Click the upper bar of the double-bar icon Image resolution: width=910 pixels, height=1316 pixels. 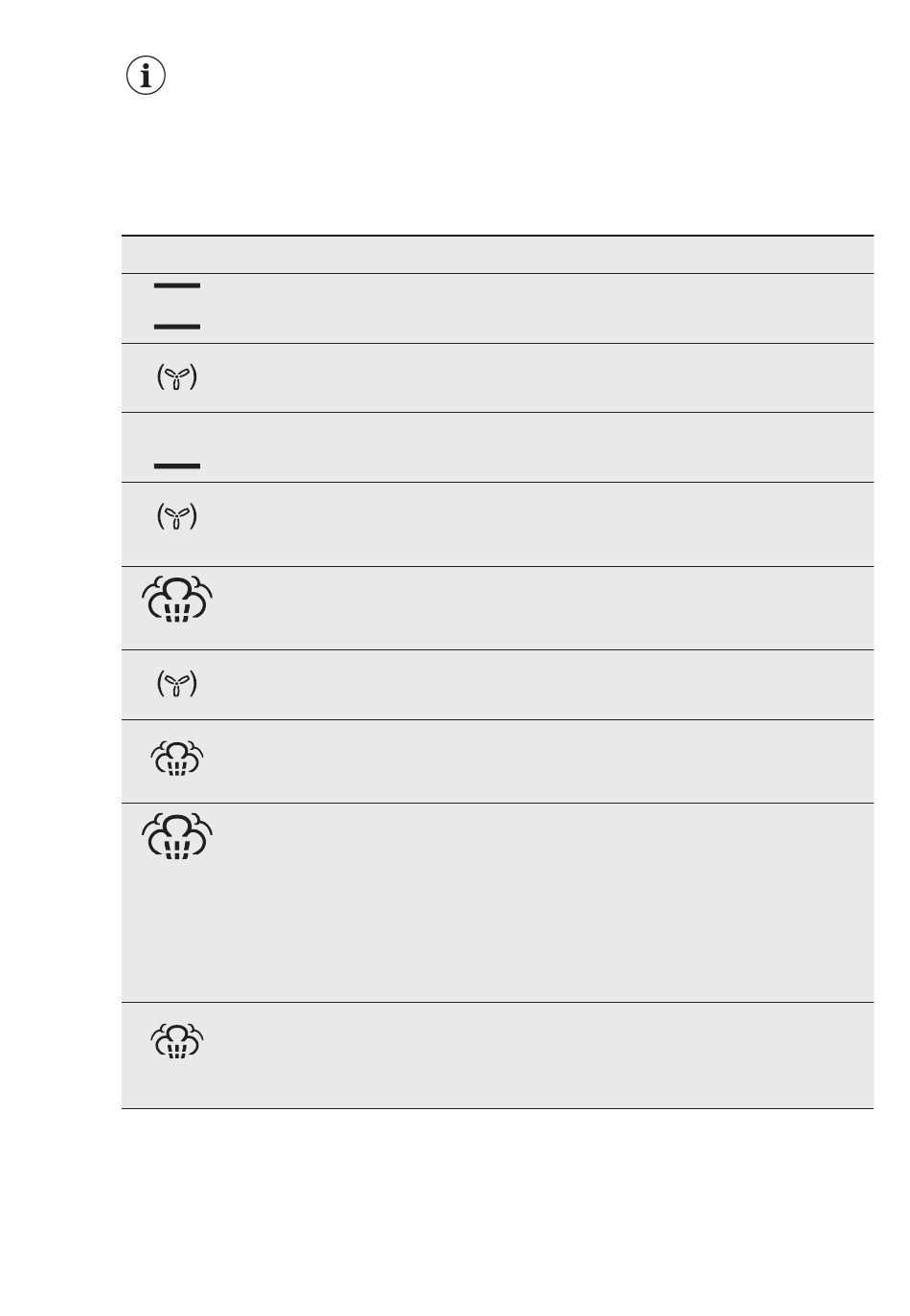177,285
